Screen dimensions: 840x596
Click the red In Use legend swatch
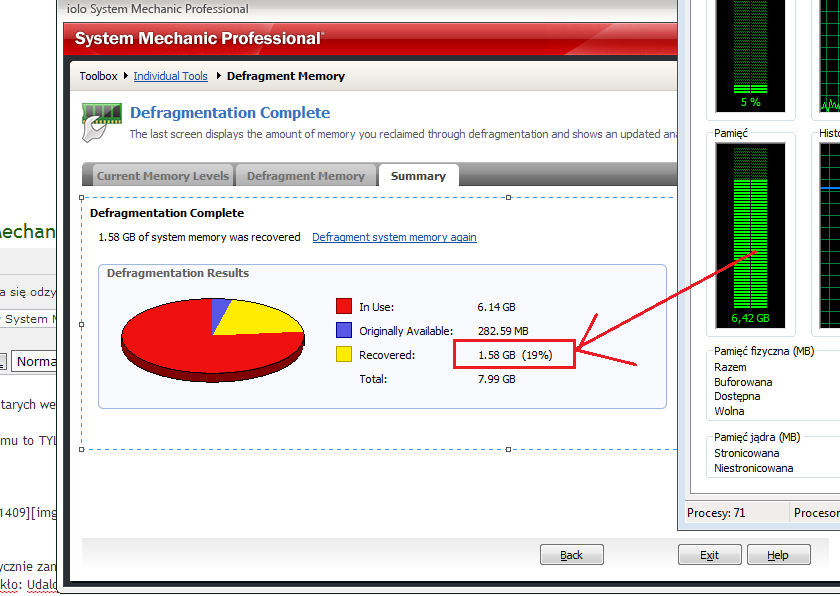coord(344,307)
